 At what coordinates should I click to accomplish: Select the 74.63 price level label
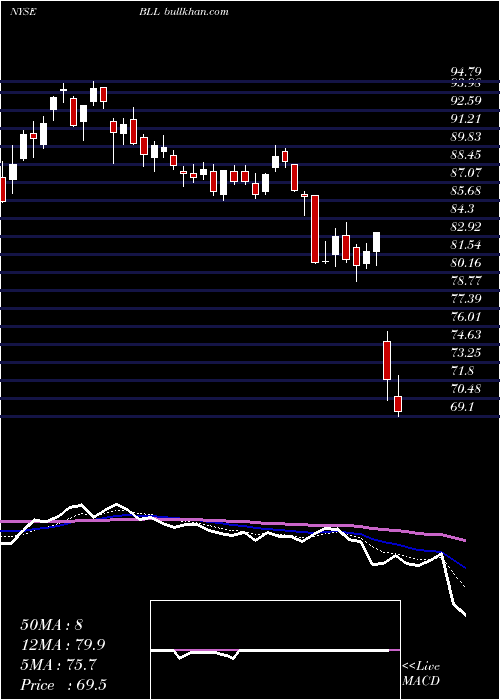pos(465,335)
